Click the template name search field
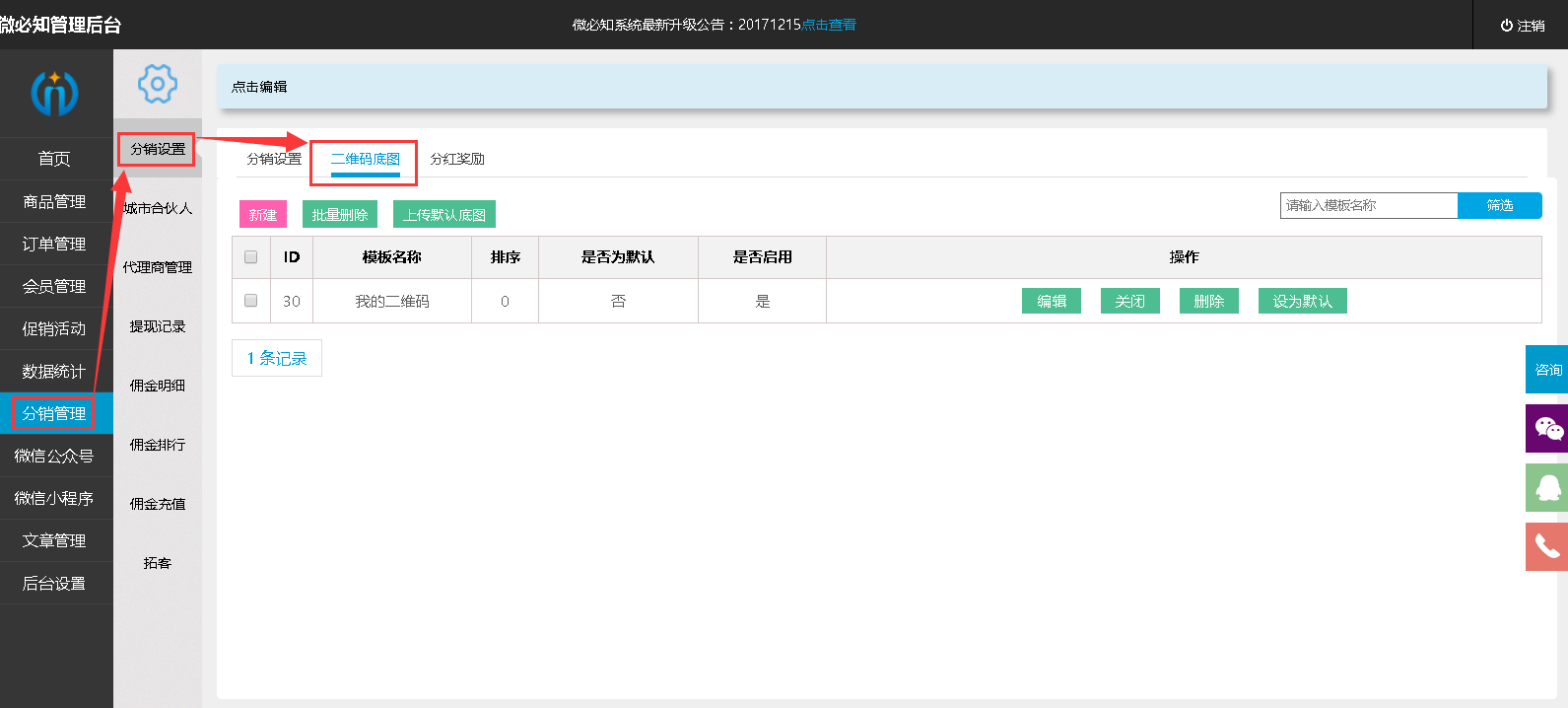This screenshot has width=1568, height=708. point(1368,205)
